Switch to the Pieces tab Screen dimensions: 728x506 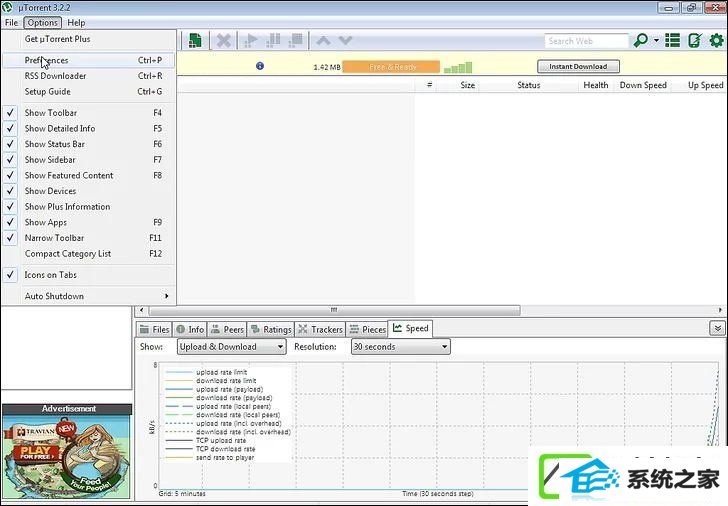367,329
